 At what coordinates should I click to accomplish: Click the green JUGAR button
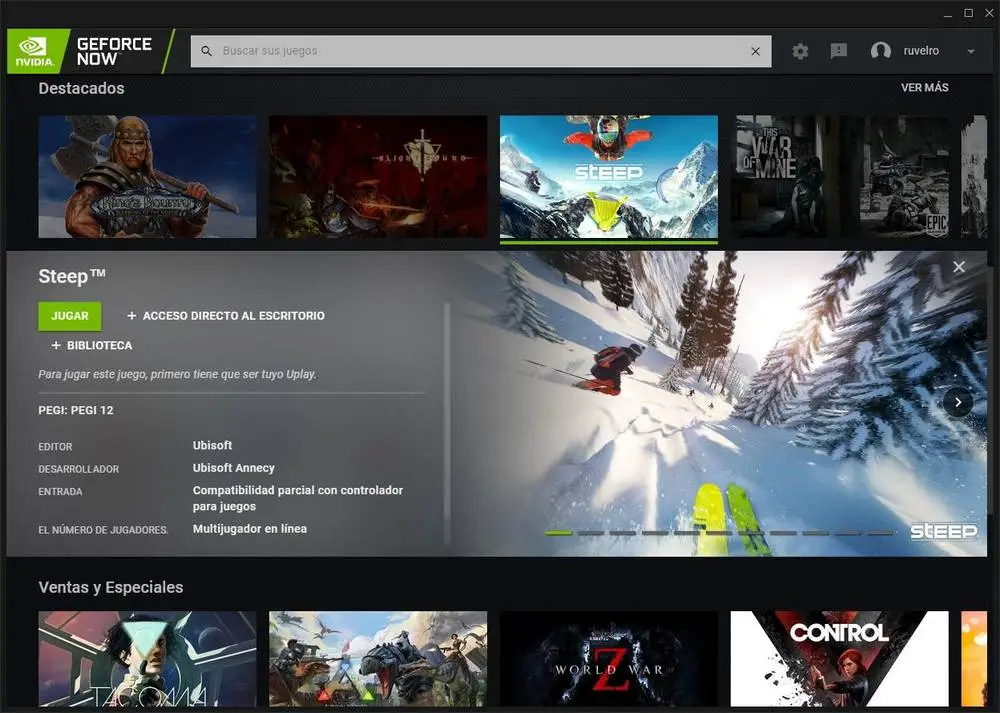point(70,316)
